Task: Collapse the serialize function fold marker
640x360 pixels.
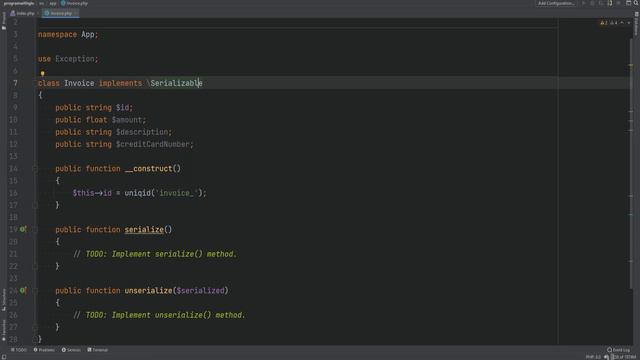Action: coord(35,229)
